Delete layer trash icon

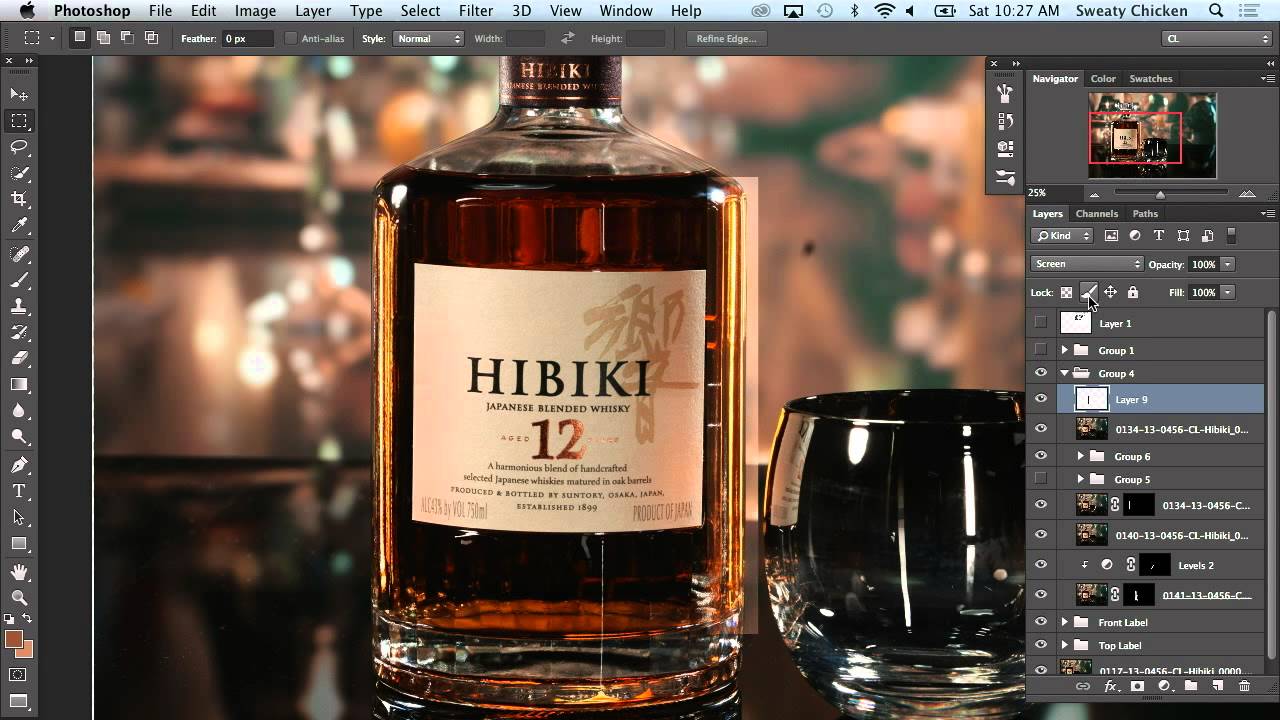coord(1244,686)
